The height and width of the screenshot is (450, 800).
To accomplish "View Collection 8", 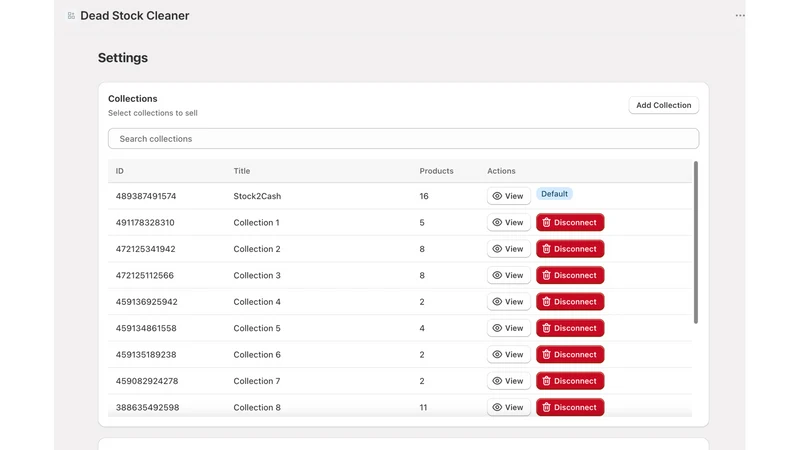I will 508,407.
